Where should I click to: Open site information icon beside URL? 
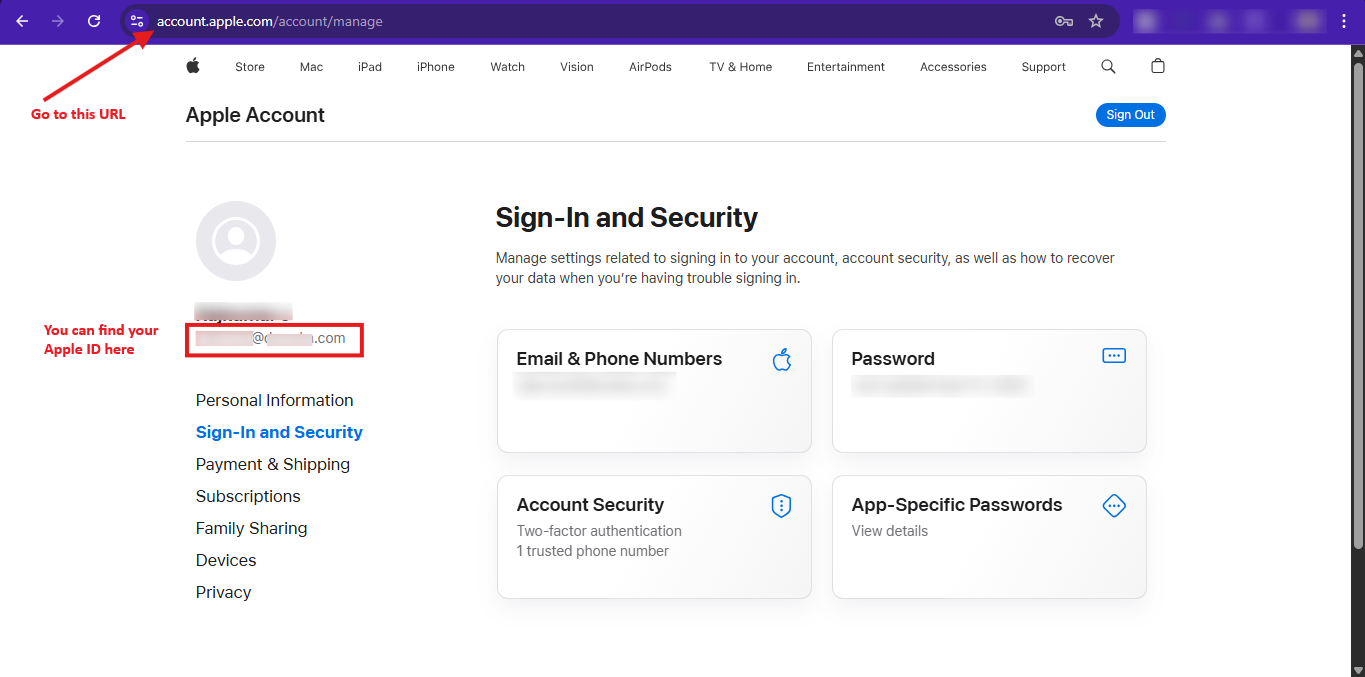coord(138,21)
